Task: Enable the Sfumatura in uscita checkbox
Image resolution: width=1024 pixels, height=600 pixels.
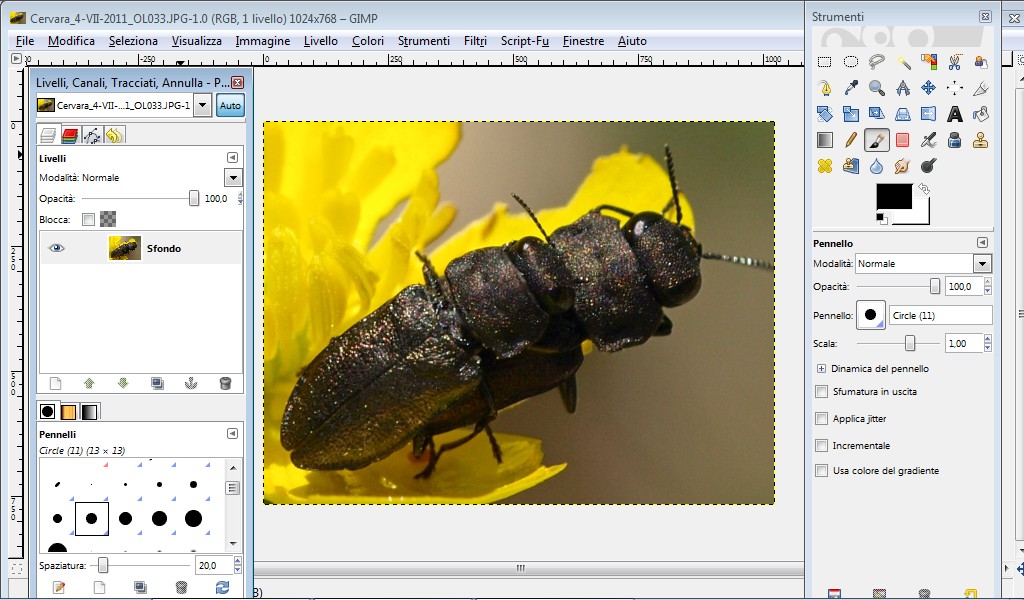Action: coord(822,392)
